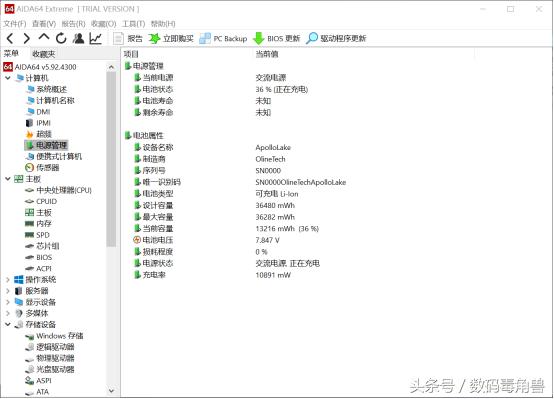This screenshot has width=554, height=399.
Task: Select the 电池电压 row icon
Action: click(137, 240)
